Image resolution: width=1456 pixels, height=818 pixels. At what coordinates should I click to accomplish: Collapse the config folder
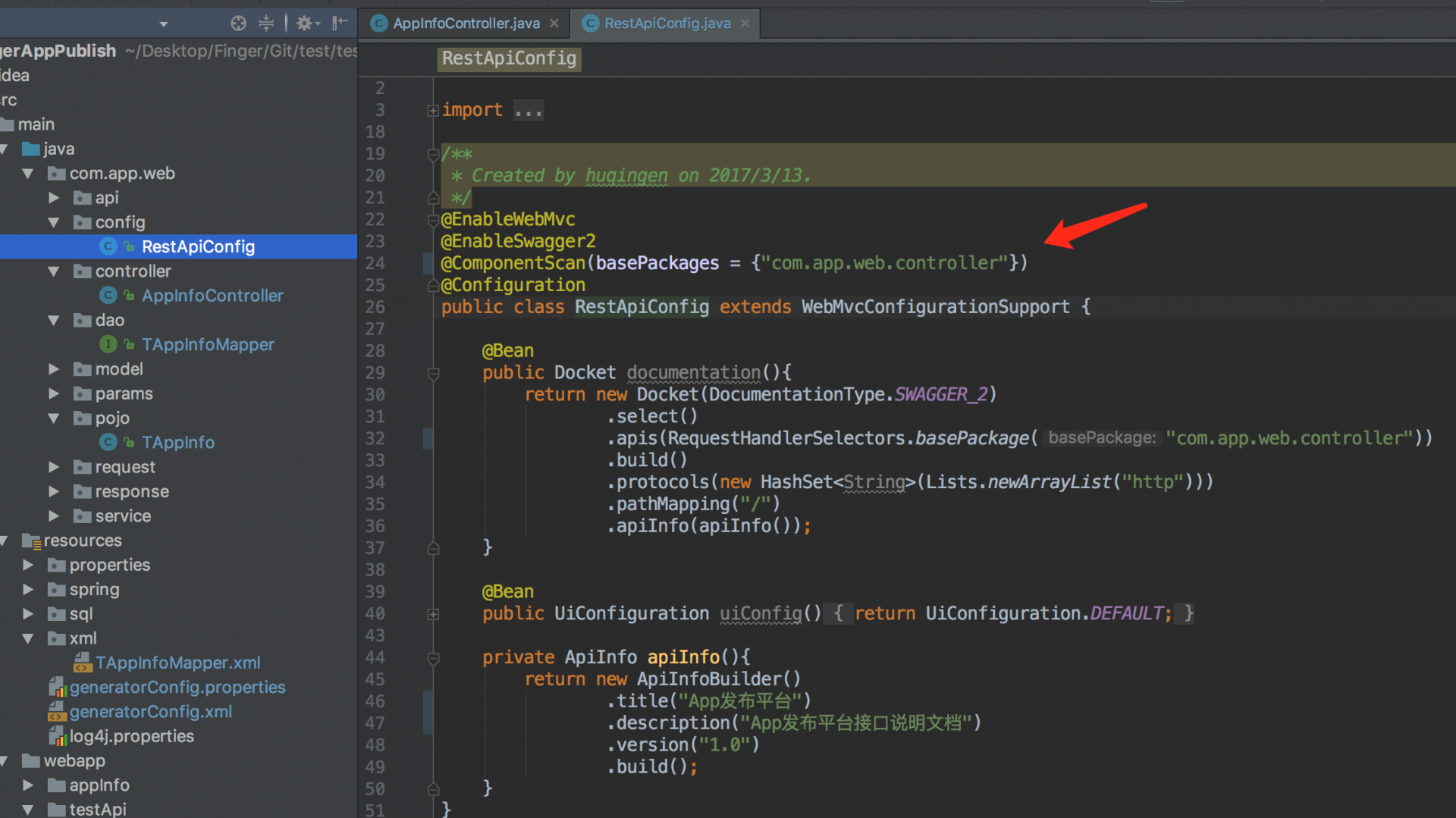pos(54,223)
